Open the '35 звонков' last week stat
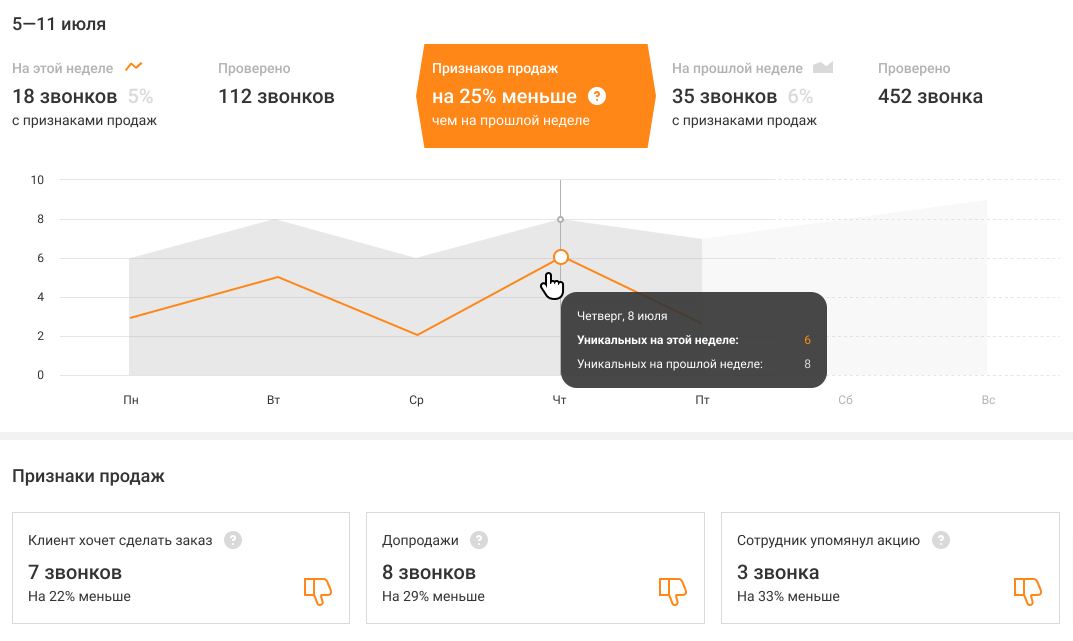1073x641 pixels. pos(725,97)
